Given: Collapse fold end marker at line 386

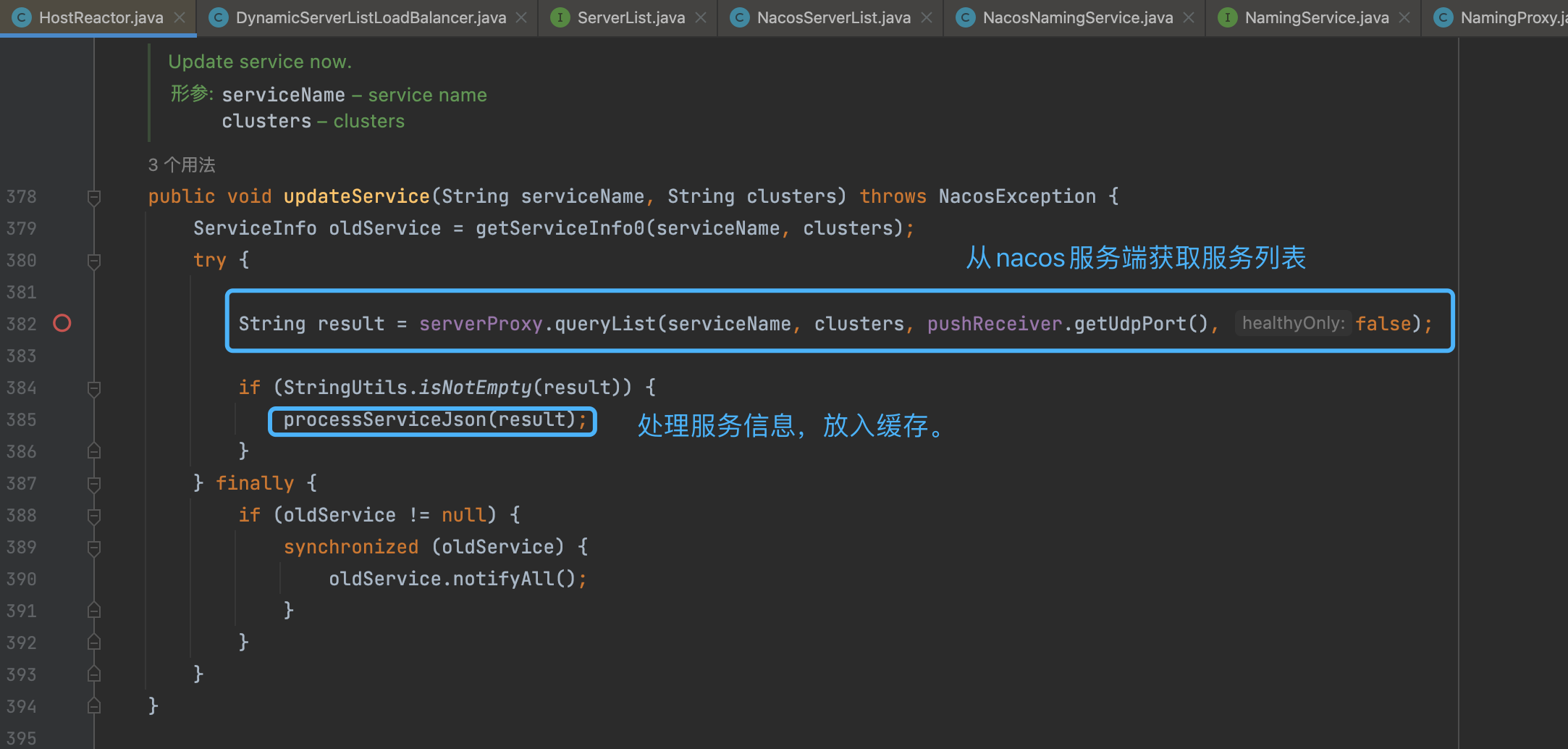Looking at the screenshot, I should pos(93,451).
